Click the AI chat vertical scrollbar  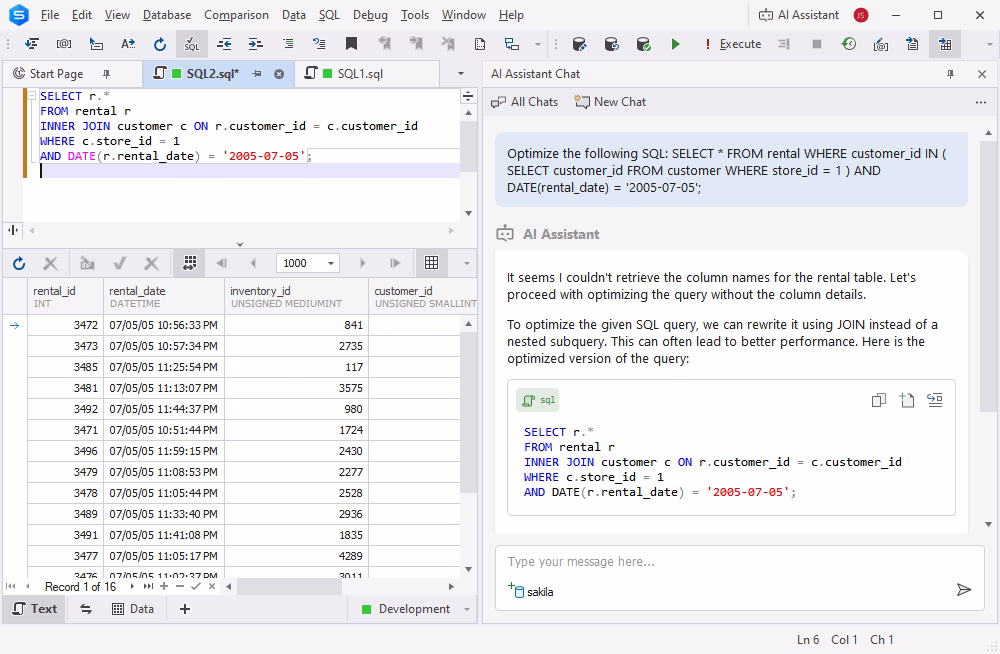coord(988,275)
